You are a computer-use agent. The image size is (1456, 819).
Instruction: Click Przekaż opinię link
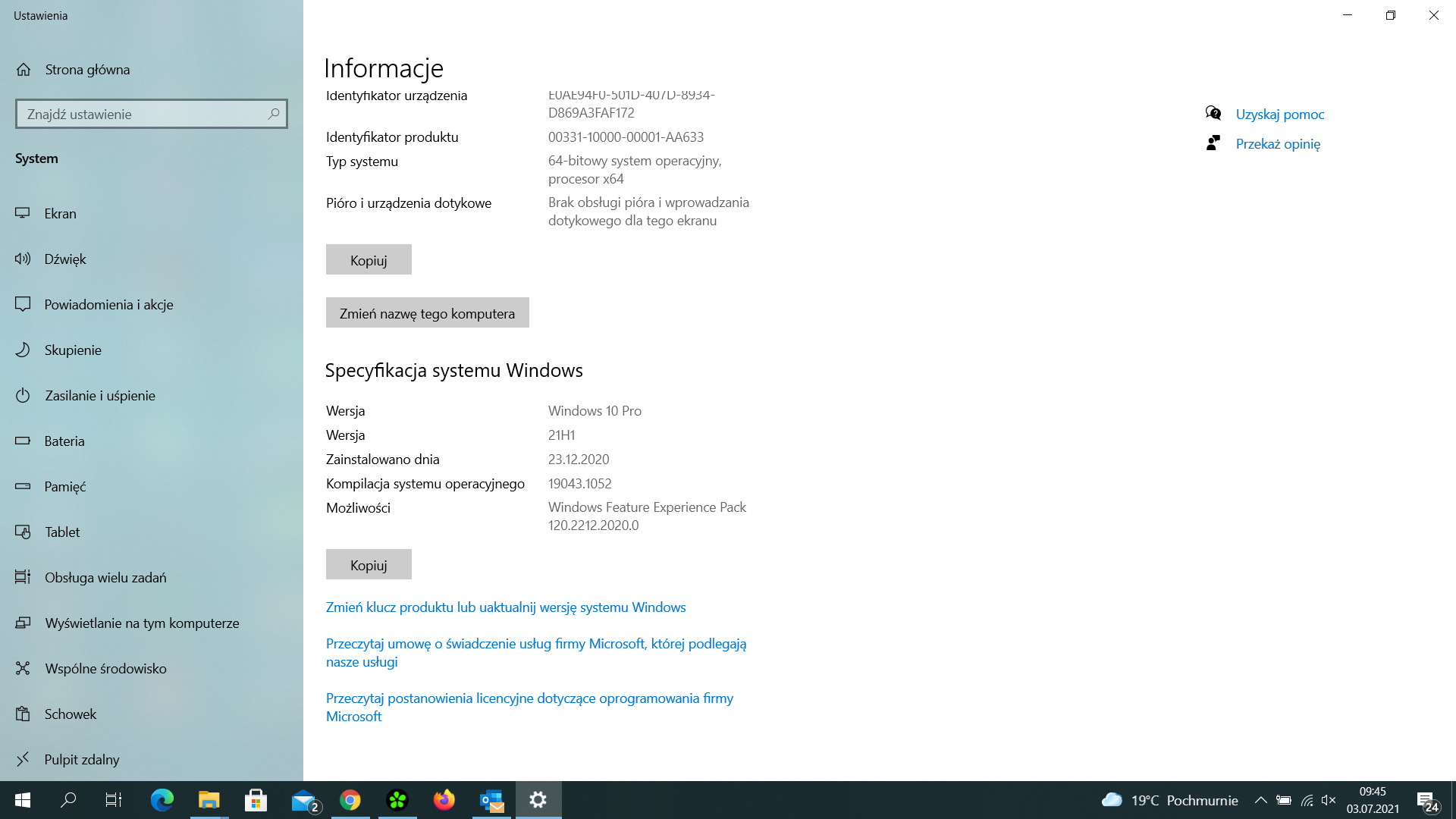tap(1278, 144)
